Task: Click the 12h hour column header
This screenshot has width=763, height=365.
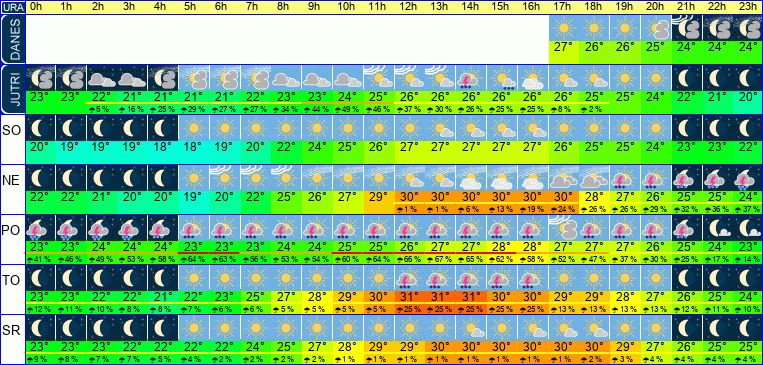Action: (x=410, y=7)
